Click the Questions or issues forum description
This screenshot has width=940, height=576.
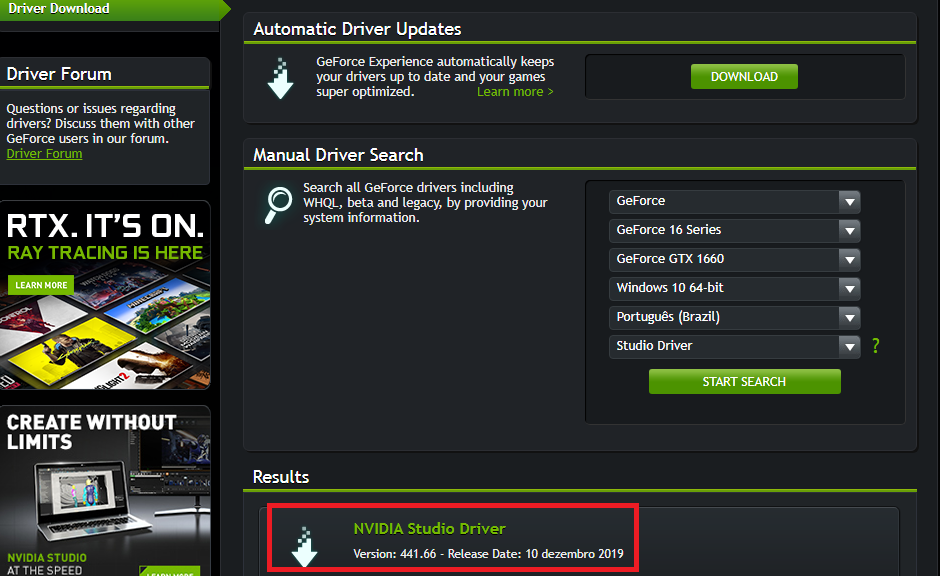pos(101,123)
